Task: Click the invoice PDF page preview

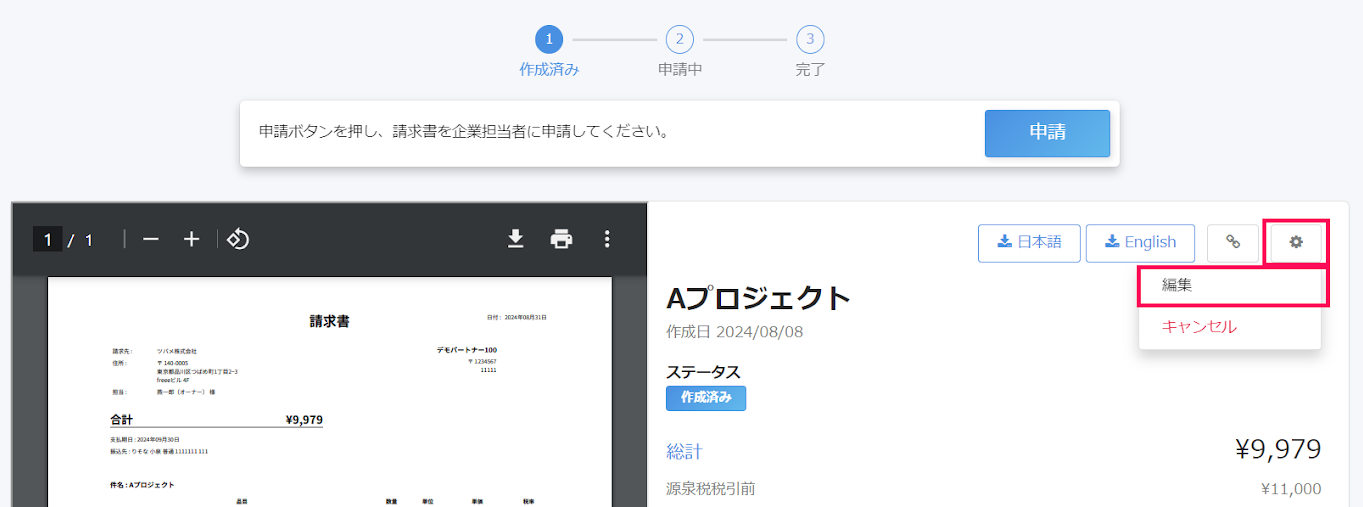Action: [x=330, y=392]
